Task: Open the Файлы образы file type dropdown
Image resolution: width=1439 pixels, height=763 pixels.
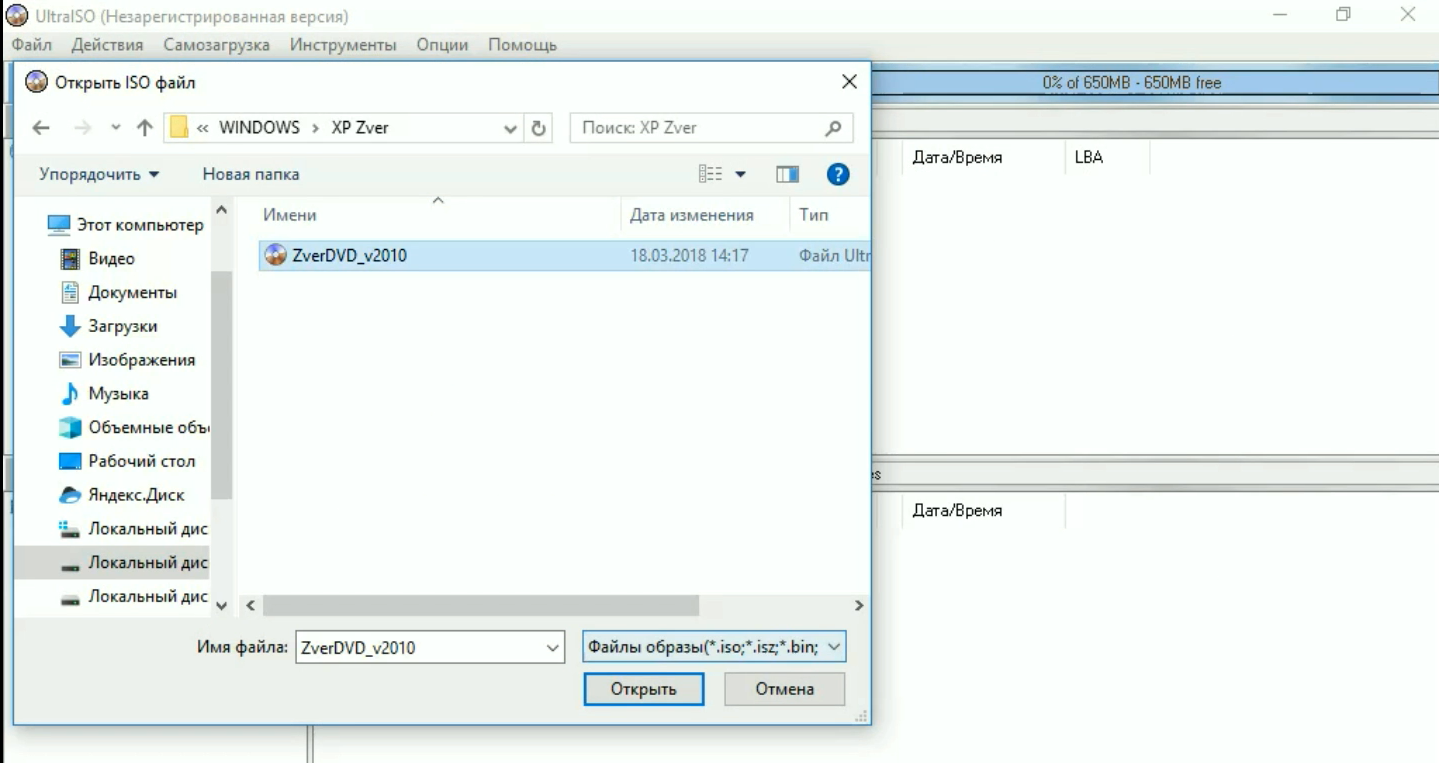Action: [715, 647]
